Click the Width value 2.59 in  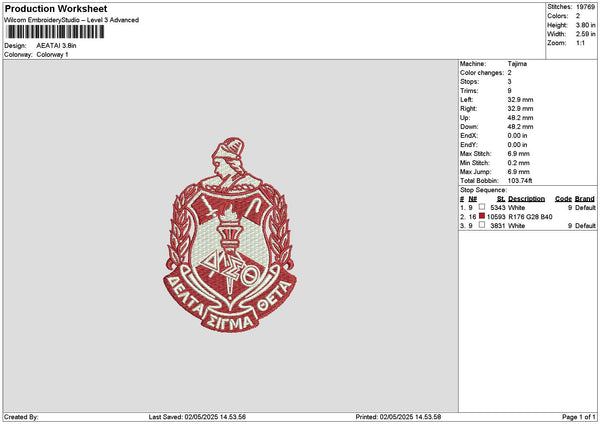pos(585,34)
